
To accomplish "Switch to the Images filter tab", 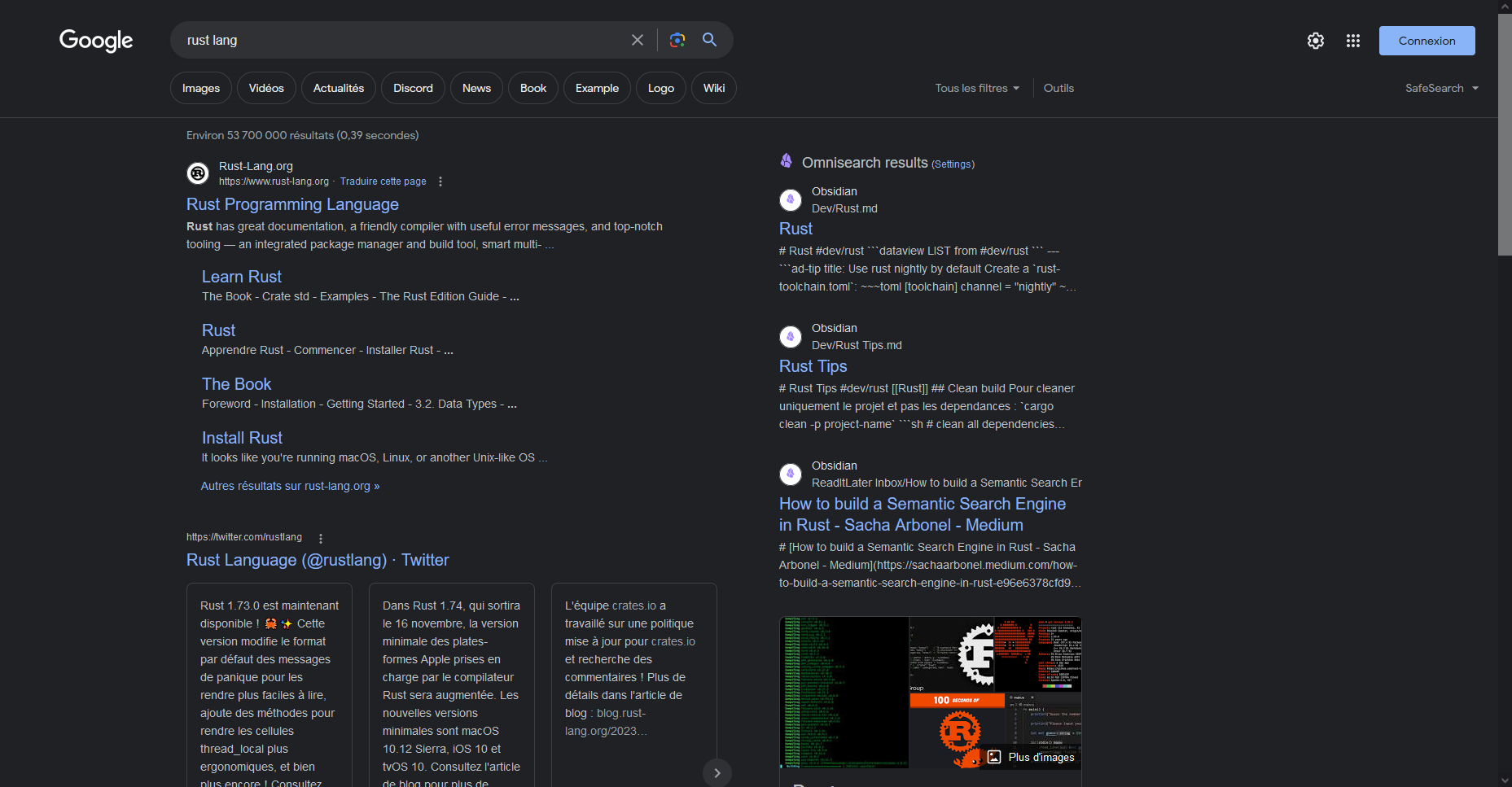I will [x=201, y=88].
